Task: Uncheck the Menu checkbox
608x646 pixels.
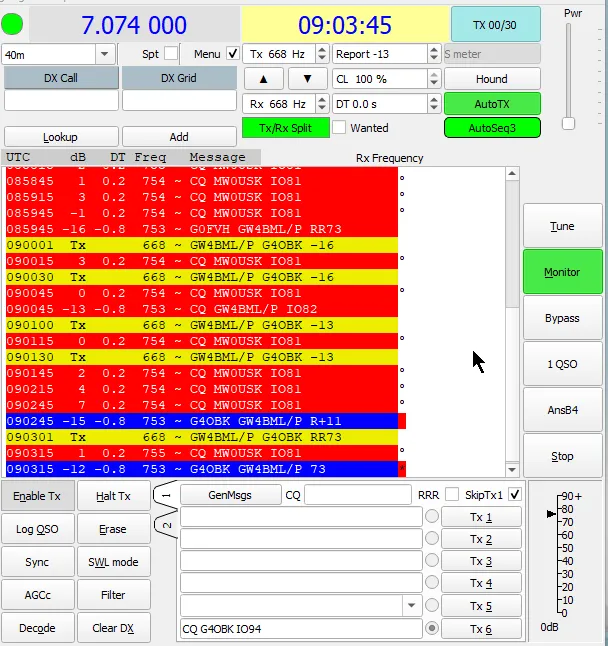Action: 233,54
